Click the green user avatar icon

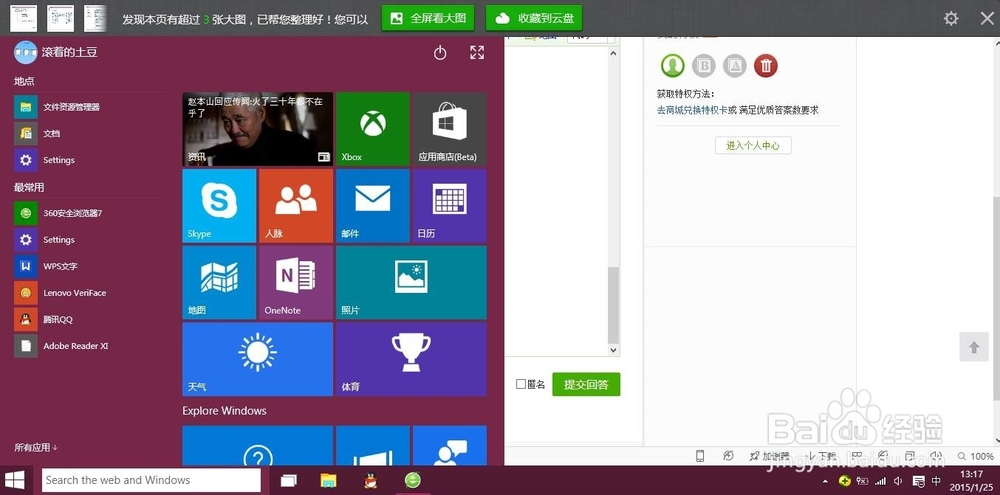[x=672, y=65]
